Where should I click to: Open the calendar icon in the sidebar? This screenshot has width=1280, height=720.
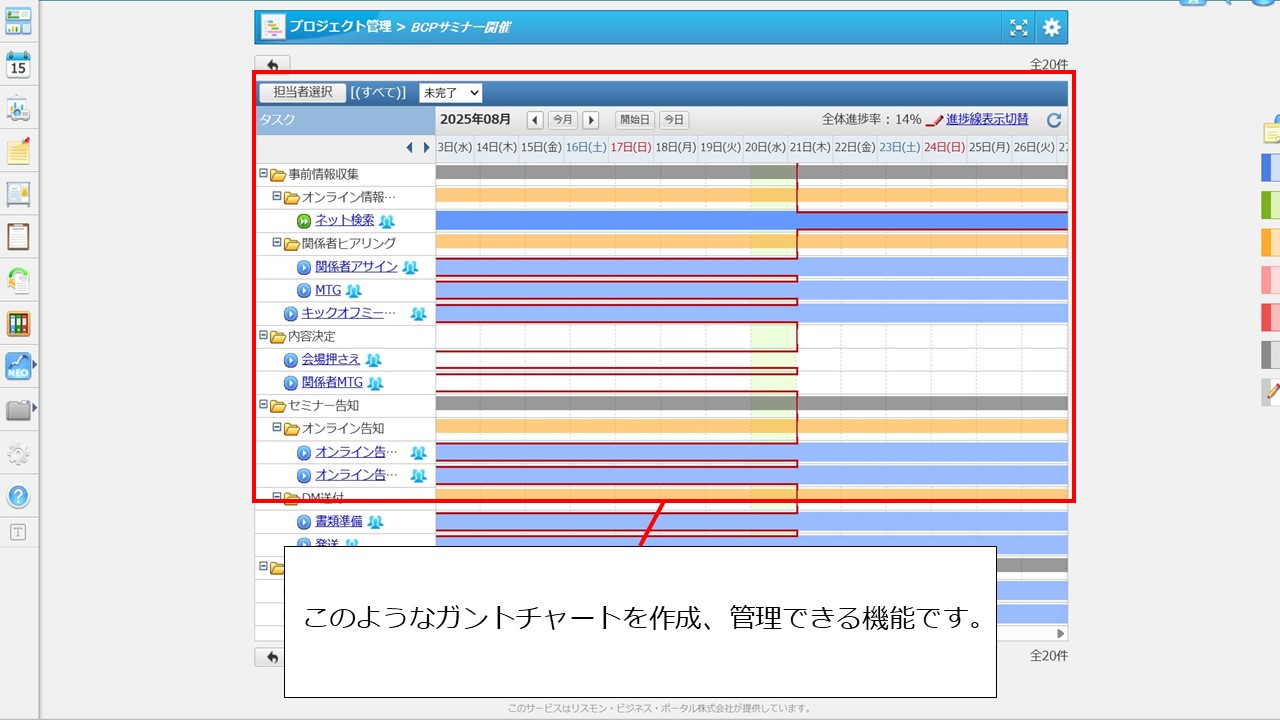coord(18,66)
